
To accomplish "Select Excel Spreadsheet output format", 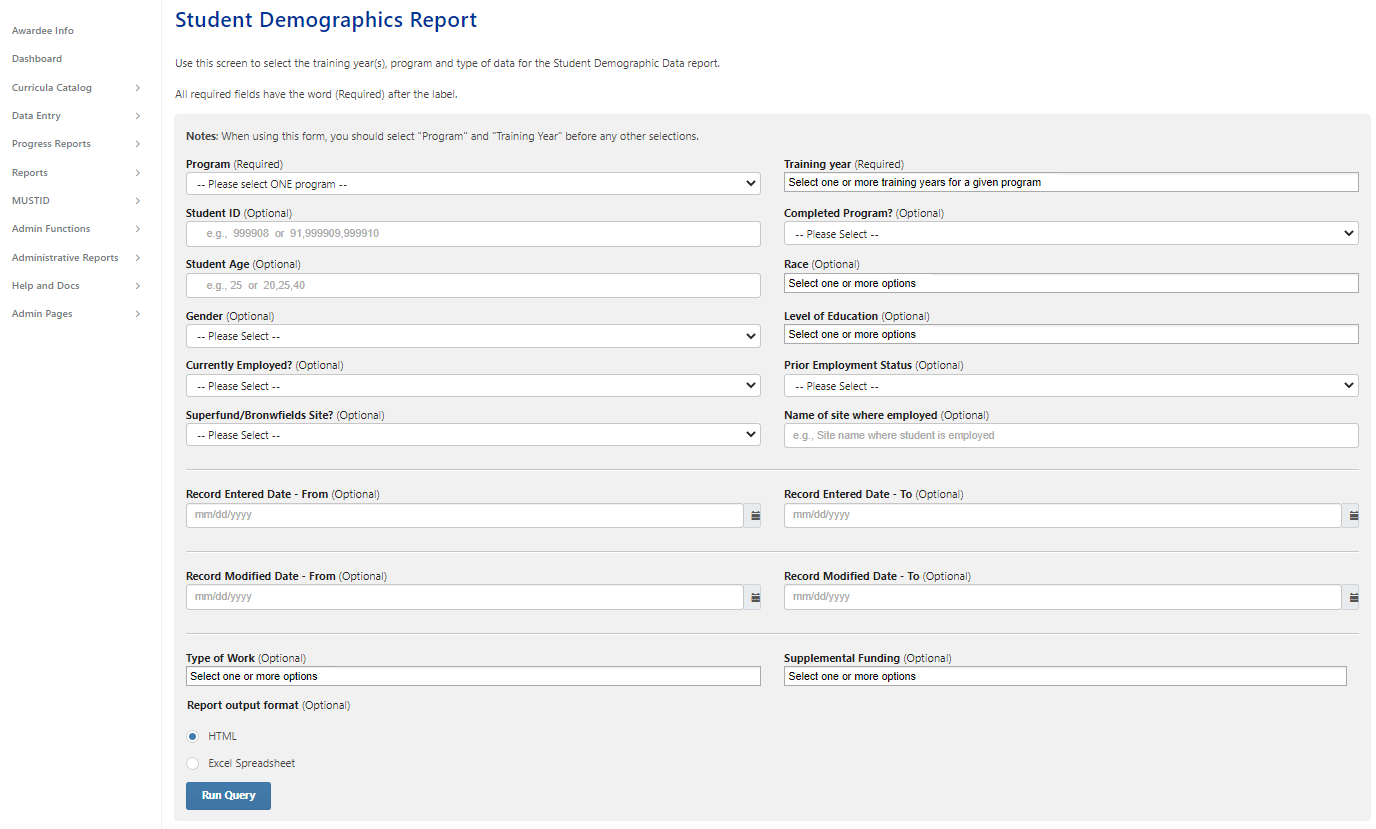I will tap(193, 764).
